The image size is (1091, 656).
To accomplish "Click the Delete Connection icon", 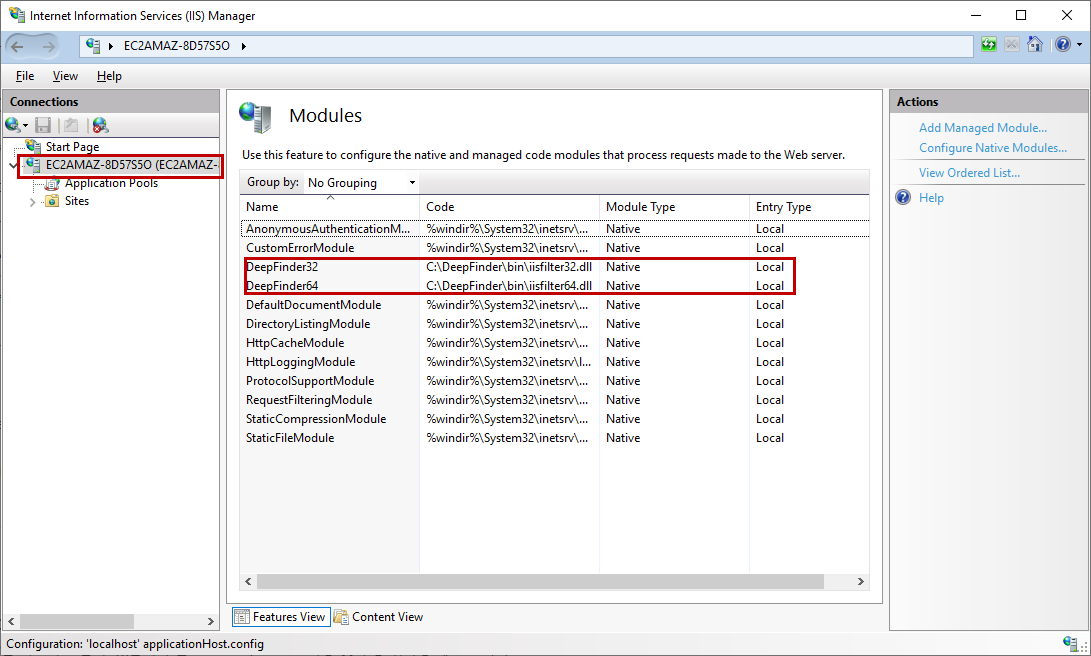I will [100, 125].
